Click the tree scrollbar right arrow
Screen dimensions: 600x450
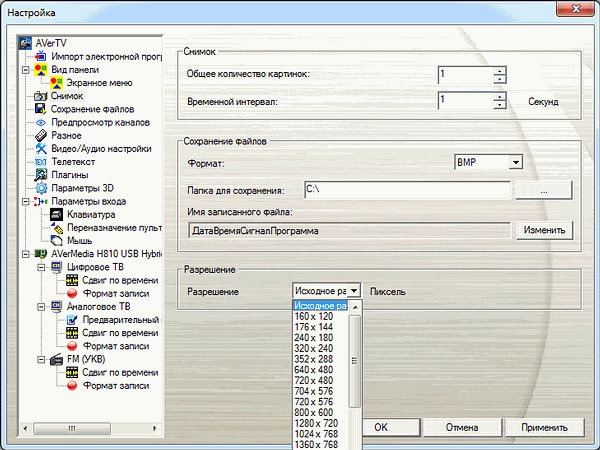point(155,428)
